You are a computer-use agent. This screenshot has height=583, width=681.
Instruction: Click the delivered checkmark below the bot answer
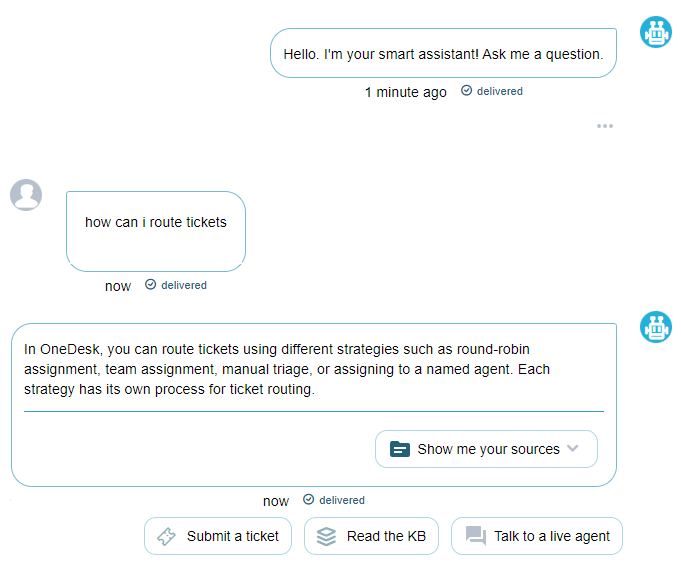pos(308,500)
